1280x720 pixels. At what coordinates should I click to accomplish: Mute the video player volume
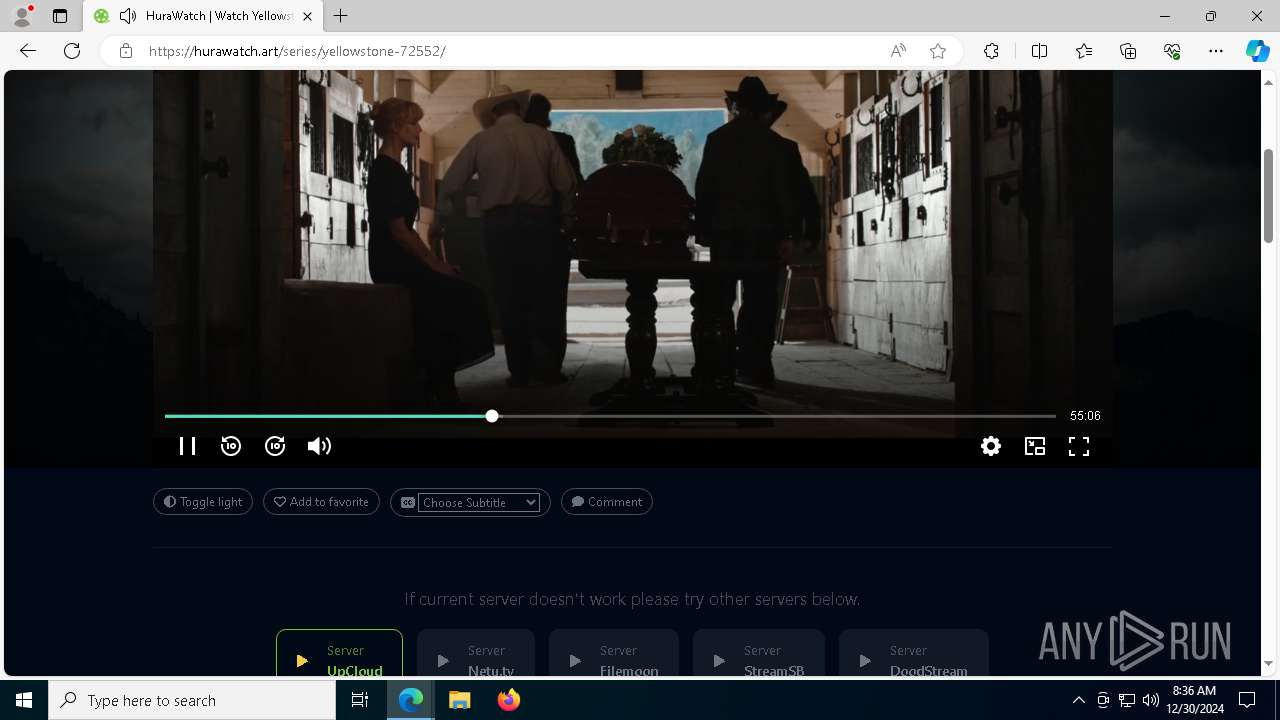click(x=319, y=446)
